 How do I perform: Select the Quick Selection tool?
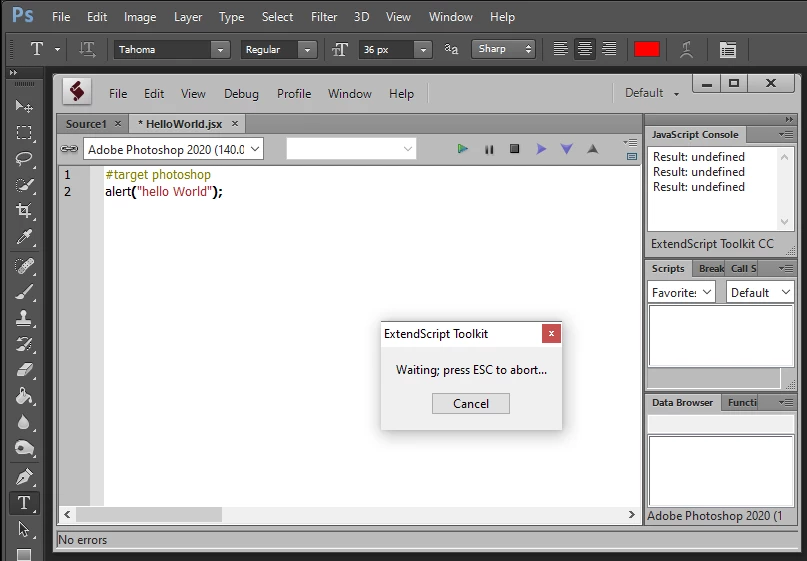[x=24, y=185]
